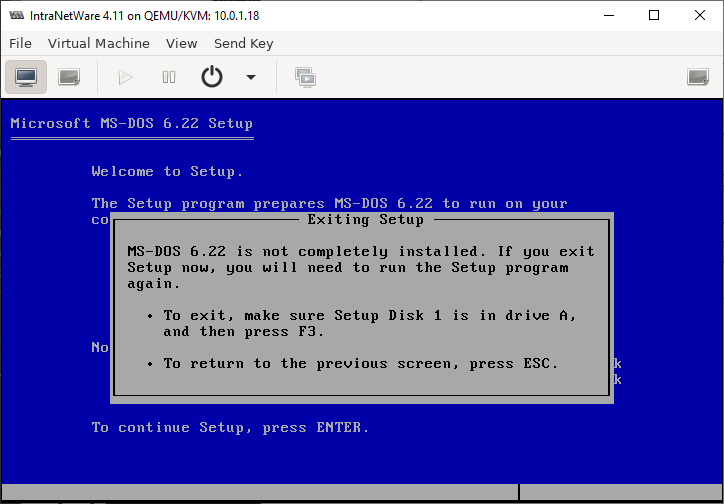Minimize the IntraNetWare window
Viewport: 724px width, 504px height.
coord(609,15)
